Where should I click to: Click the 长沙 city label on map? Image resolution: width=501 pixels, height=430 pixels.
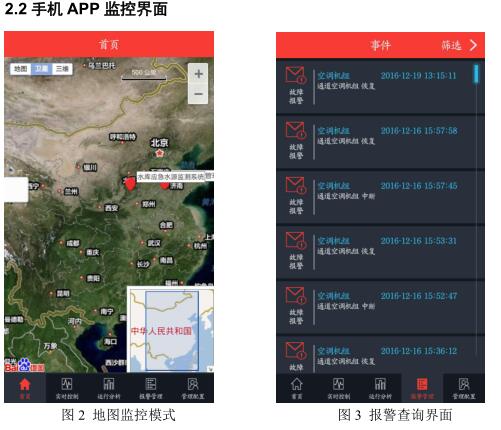(x=143, y=264)
